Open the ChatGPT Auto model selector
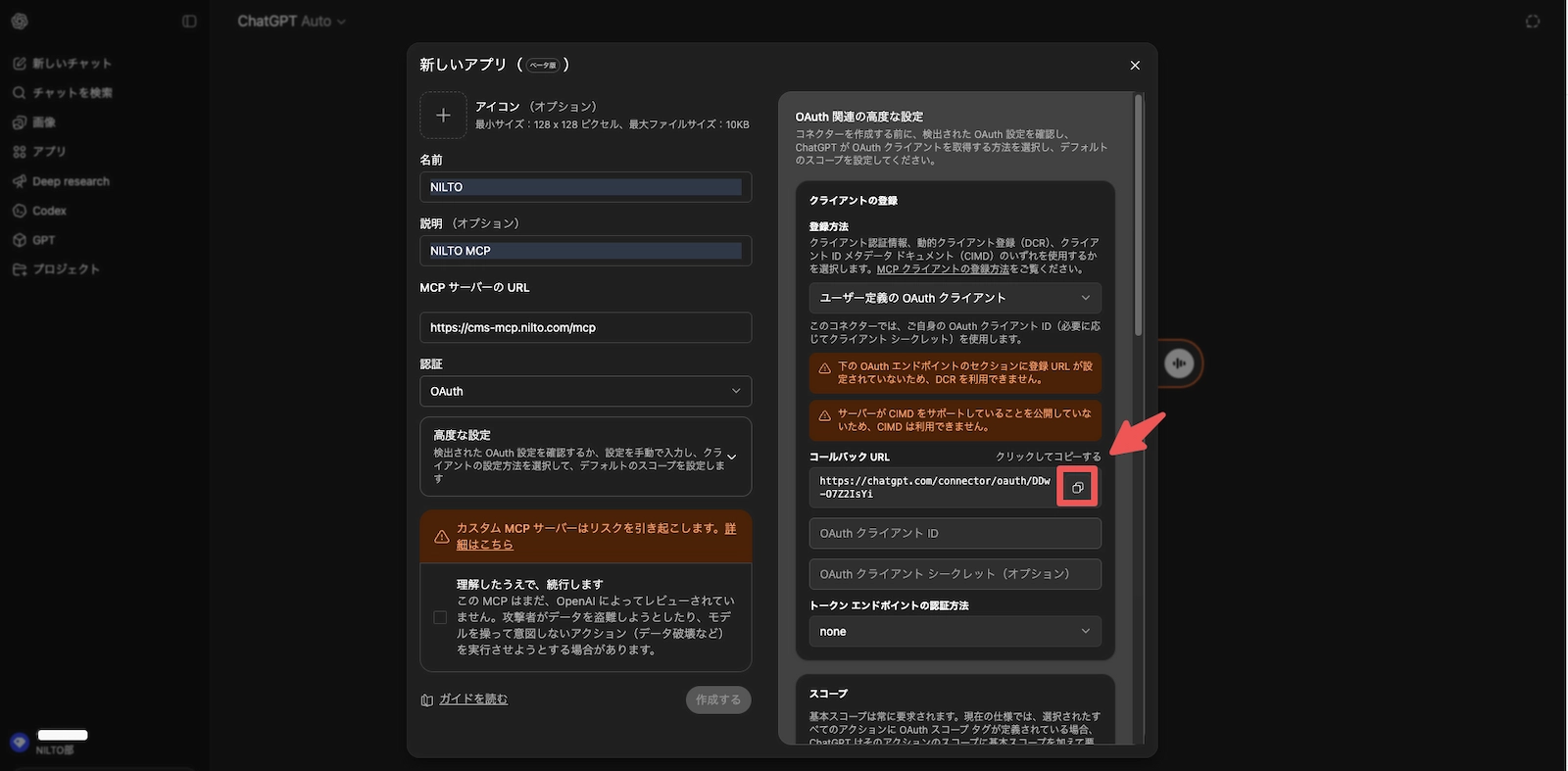1568x771 pixels. coord(291,22)
